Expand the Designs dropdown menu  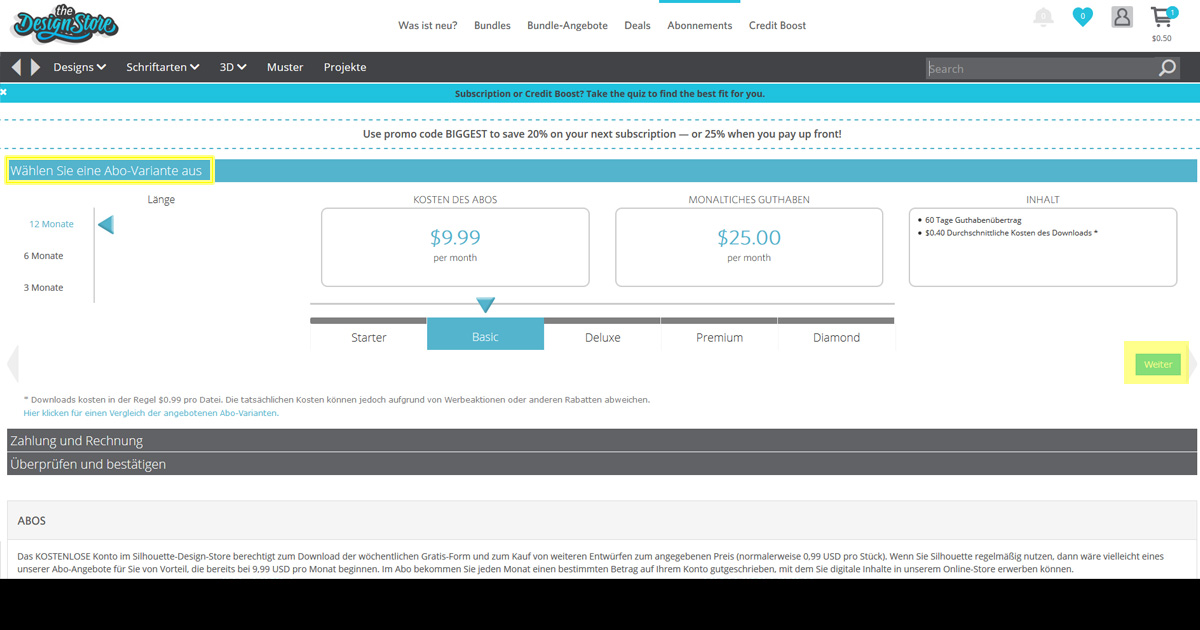pos(79,67)
